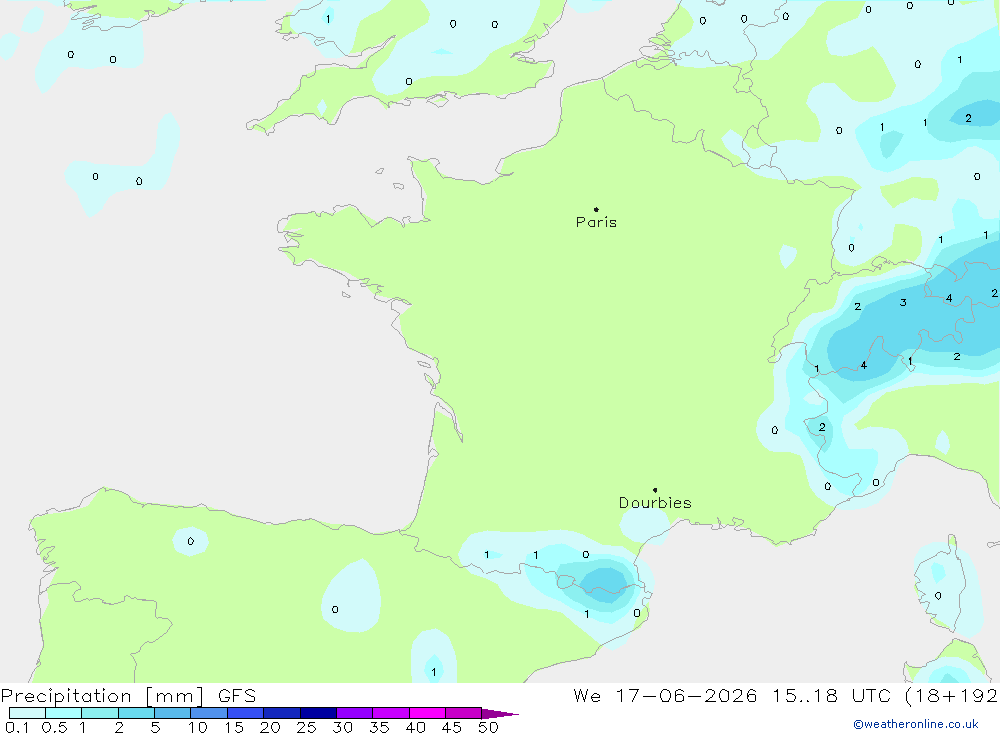Click the 30 legend scale value
The width and height of the screenshot is (1000, 733).
343,727
